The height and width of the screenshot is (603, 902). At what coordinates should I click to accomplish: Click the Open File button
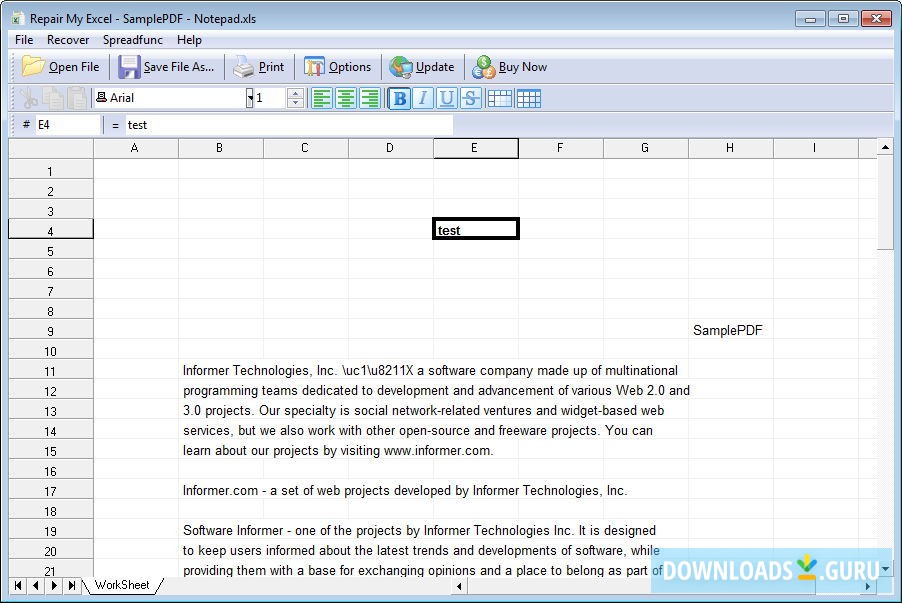(x=60, y=66)
